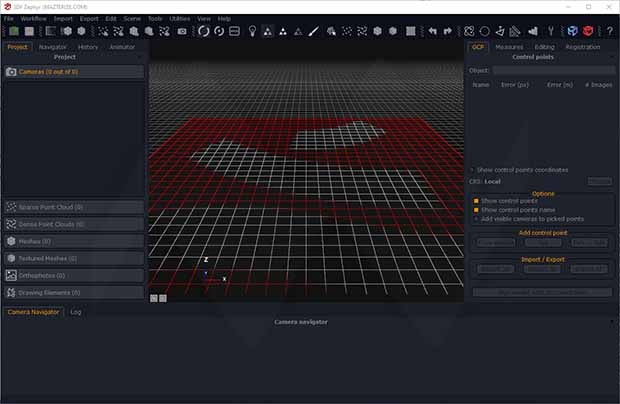The width and height of the screenshot is (620, 404).
Task: Switch to the Navigator tab
Action: pyautogui.click(x=53, y=47)
